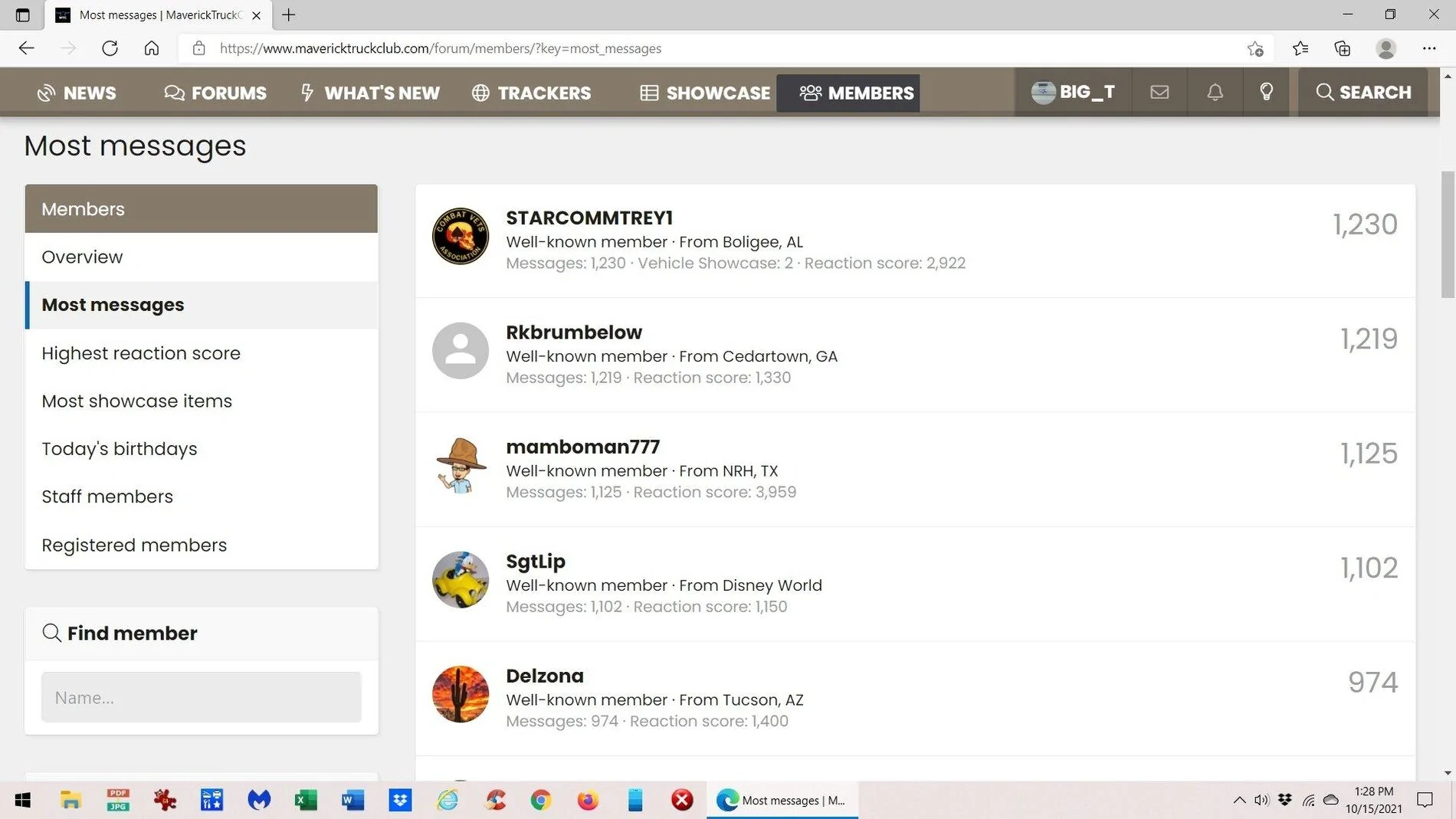Open the site SEARCH
1456x819 pixels.
click(x=1363, y=92)
